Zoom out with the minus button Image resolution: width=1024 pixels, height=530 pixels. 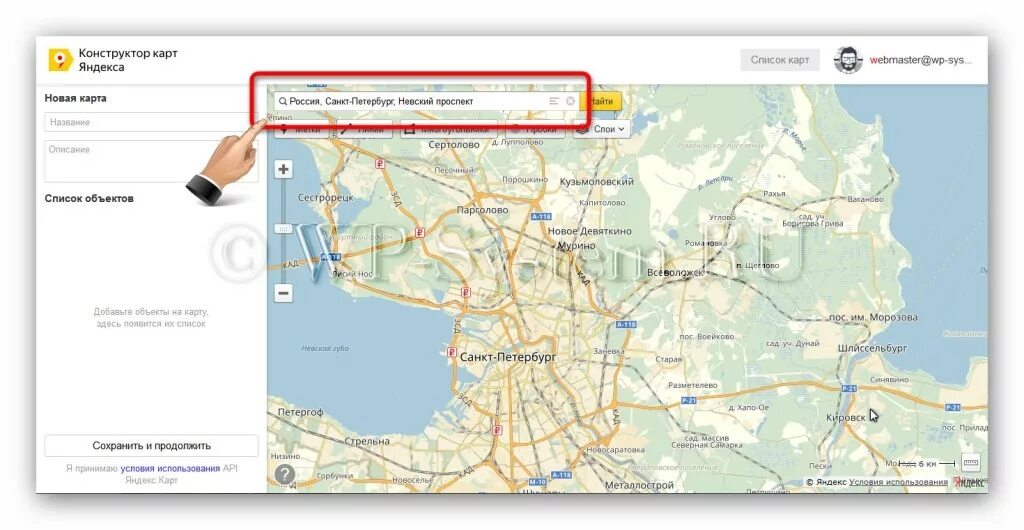pyautogui.click(x=283, y=293)
